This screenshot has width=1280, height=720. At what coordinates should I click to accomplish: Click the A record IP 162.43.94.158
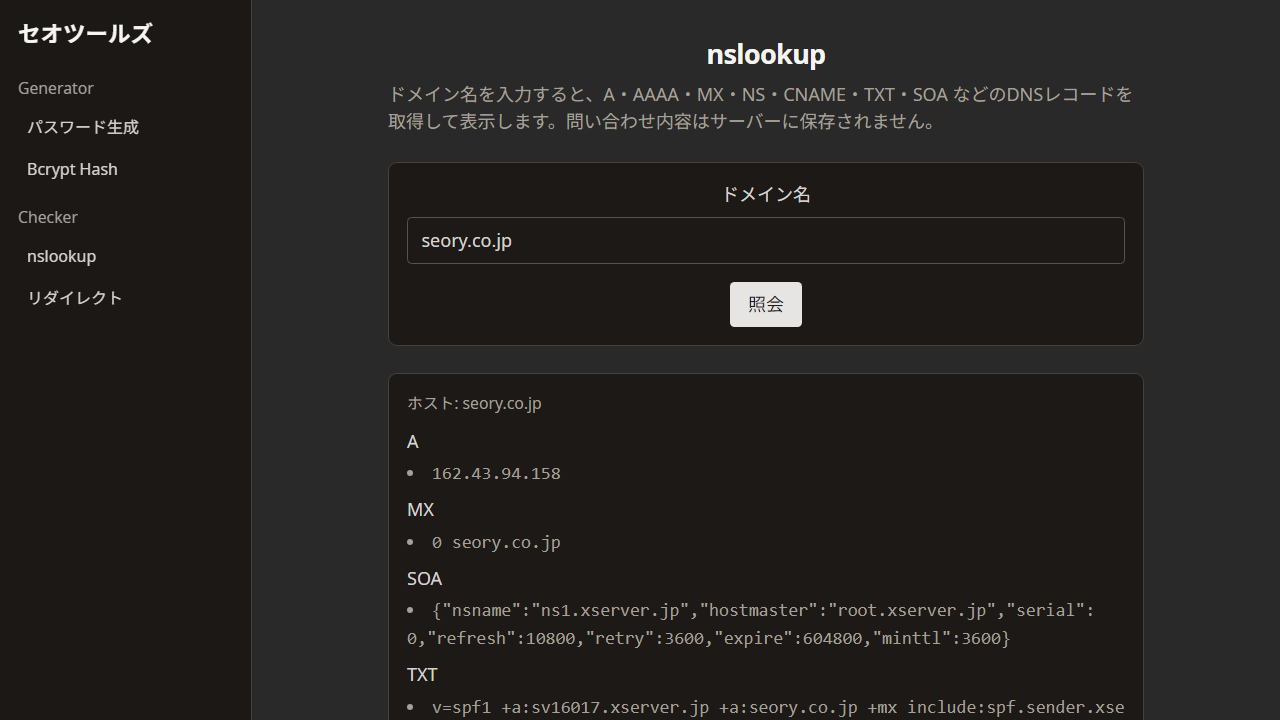[x=496, y=473]
